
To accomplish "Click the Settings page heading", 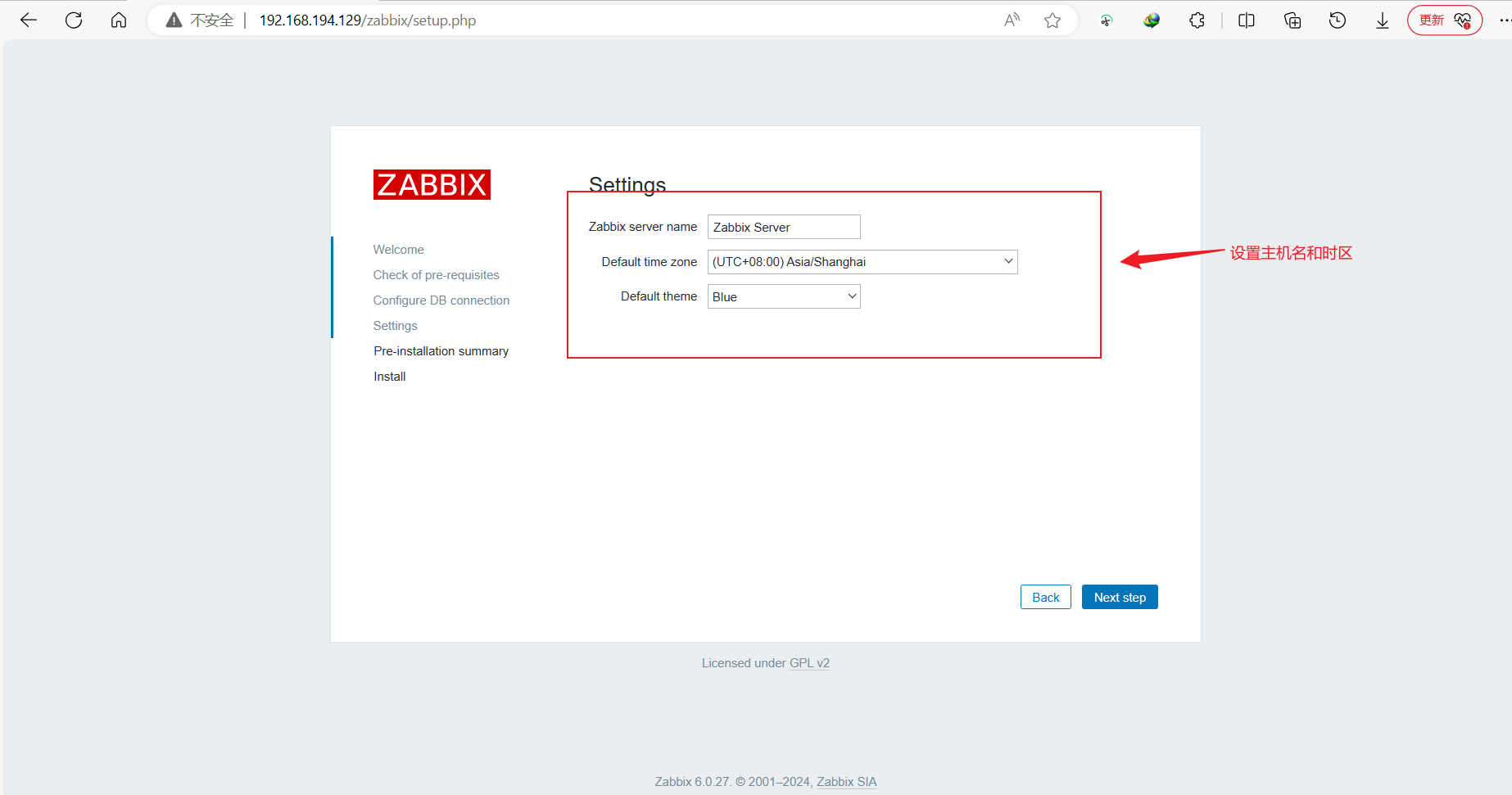I will click(627, 184).
